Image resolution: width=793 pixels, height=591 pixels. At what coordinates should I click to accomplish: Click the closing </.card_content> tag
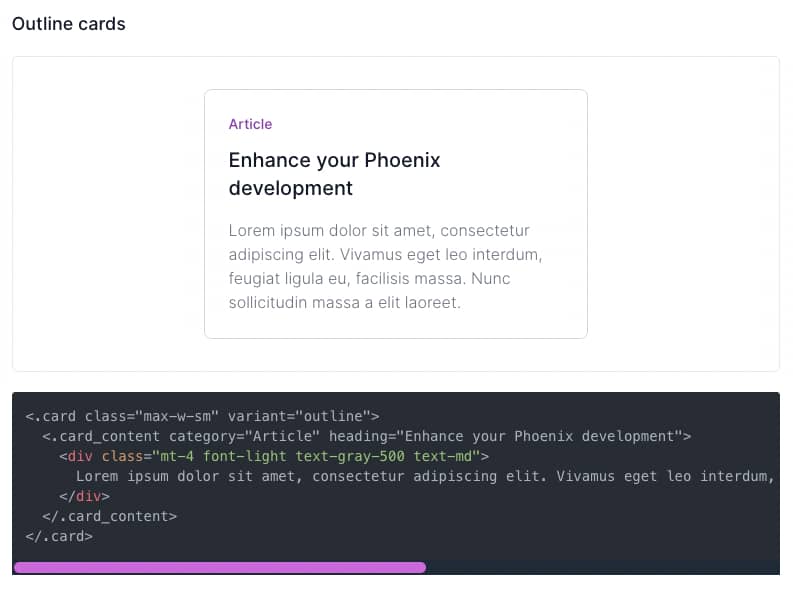coord(109,516)
